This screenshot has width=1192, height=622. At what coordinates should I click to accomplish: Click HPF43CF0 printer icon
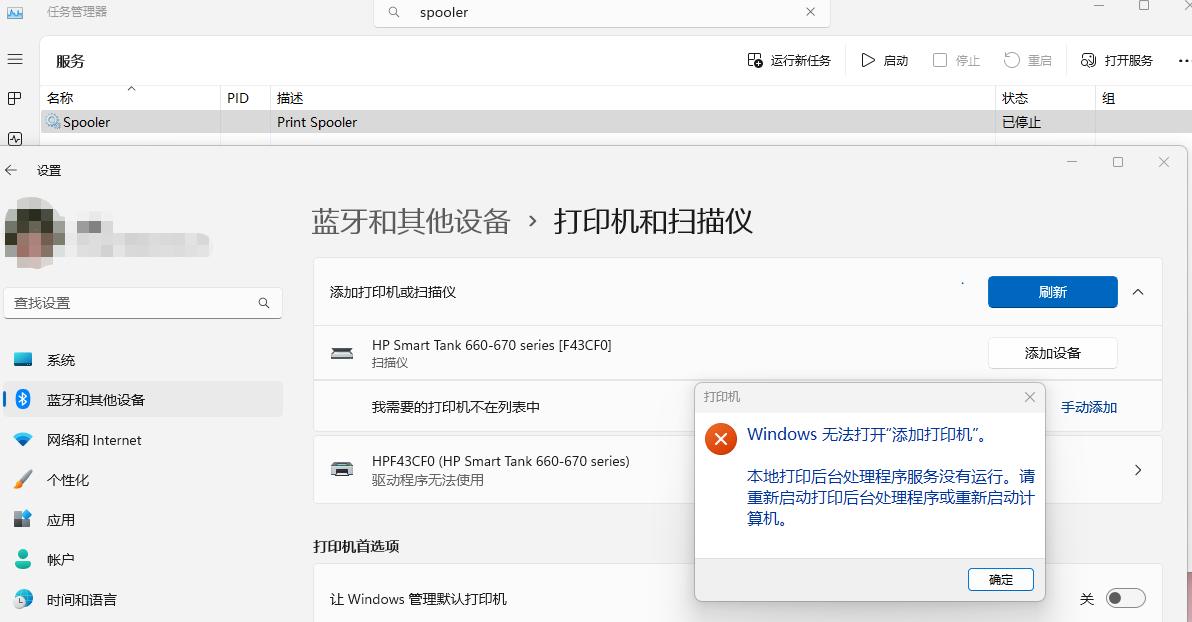pyautogui.click(x=342, y=469)
